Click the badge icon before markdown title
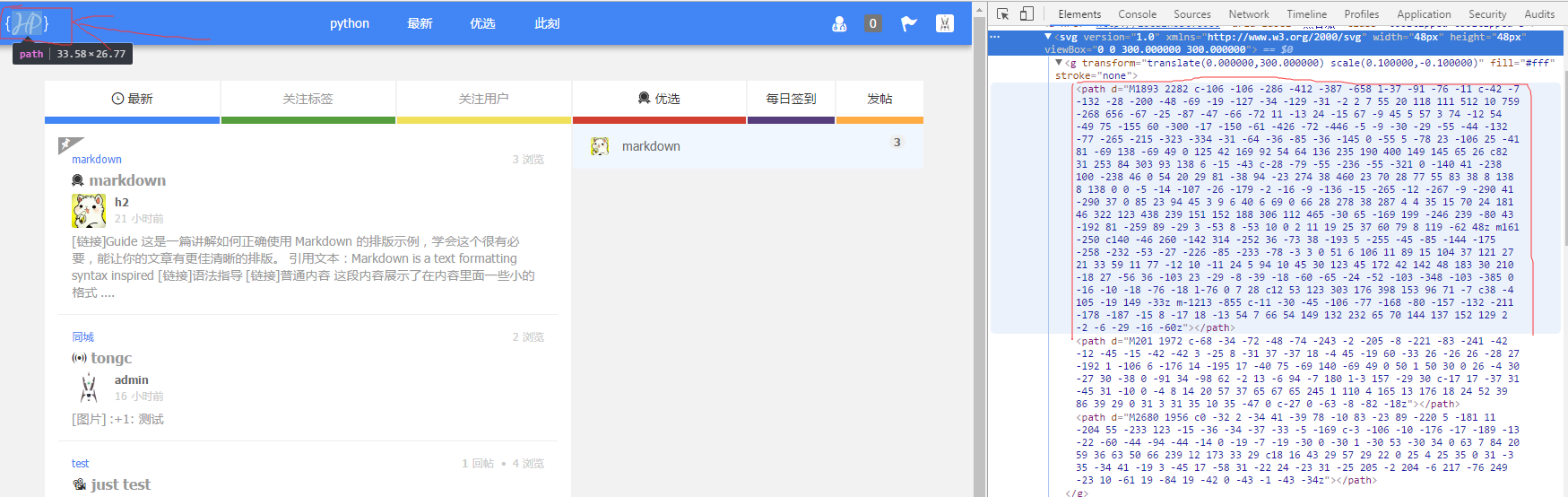This screenshot has width=1568, height=497. (x=78, y=180)
